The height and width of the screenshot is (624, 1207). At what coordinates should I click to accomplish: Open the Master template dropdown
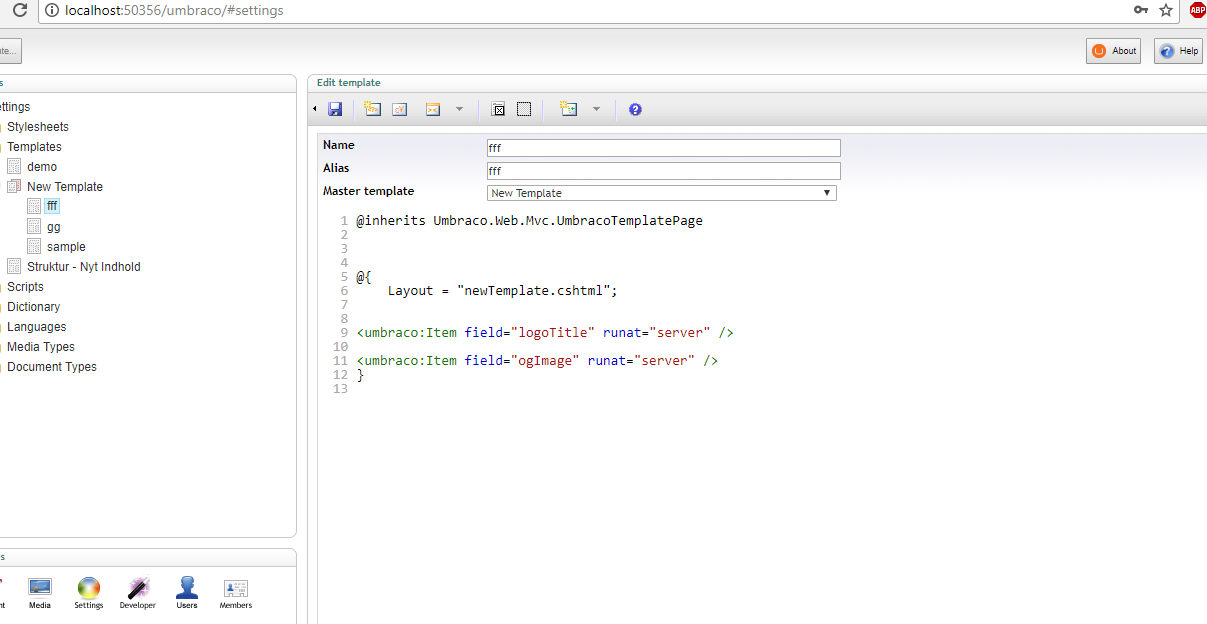(x=661, y=193)
